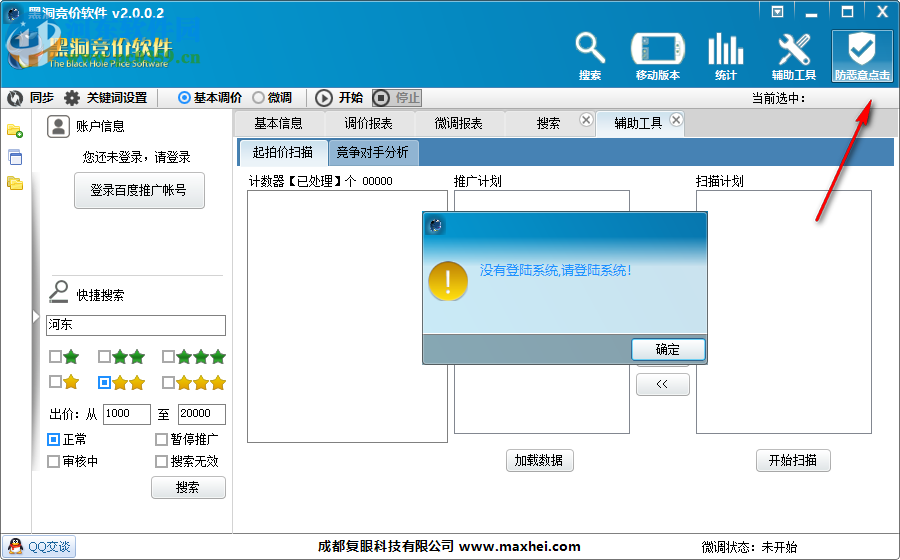
Task: Click the new folder icon in left sidebar
Action: (x=15, y=131)
